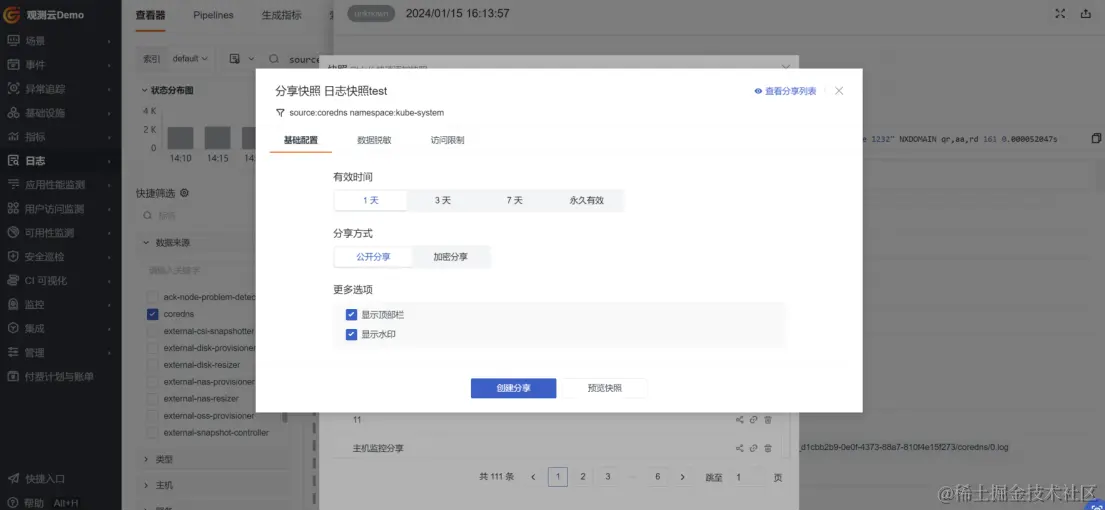Viewport: 1105px width, 511px height.
Task: Click the share icon on 主机监控分享 row
Action: click(x=739, y=448)
